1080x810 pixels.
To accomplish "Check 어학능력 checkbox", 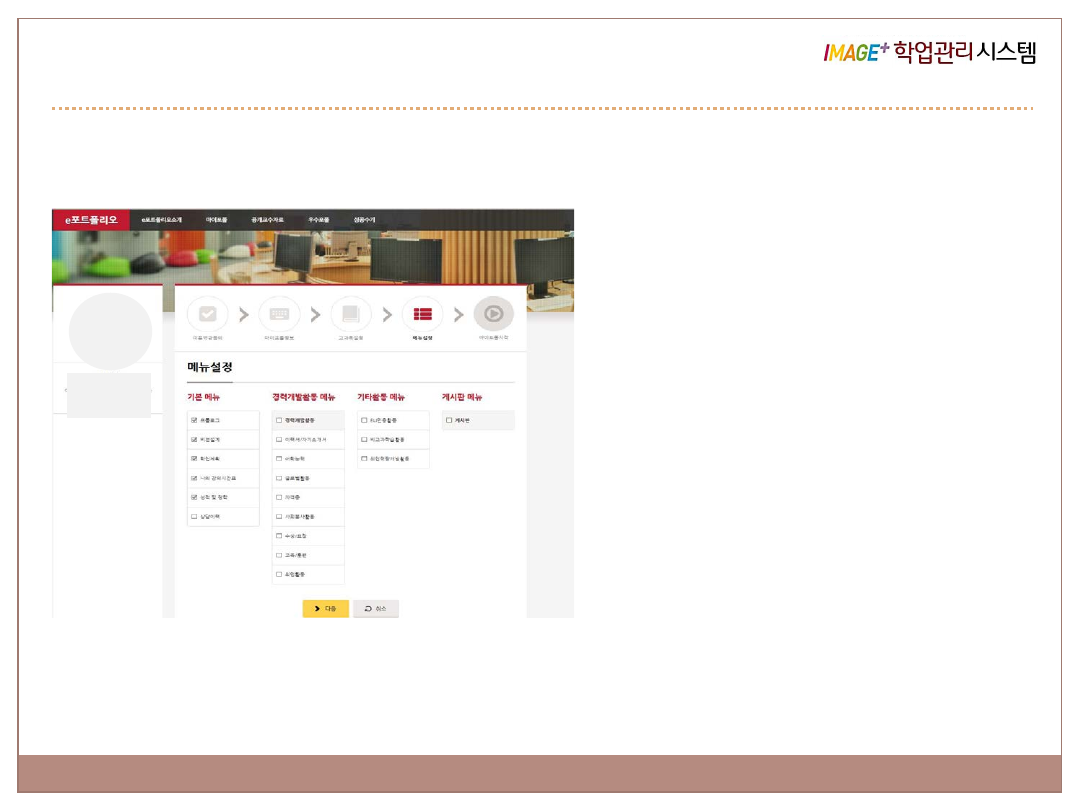I will [x=279, y=459].
